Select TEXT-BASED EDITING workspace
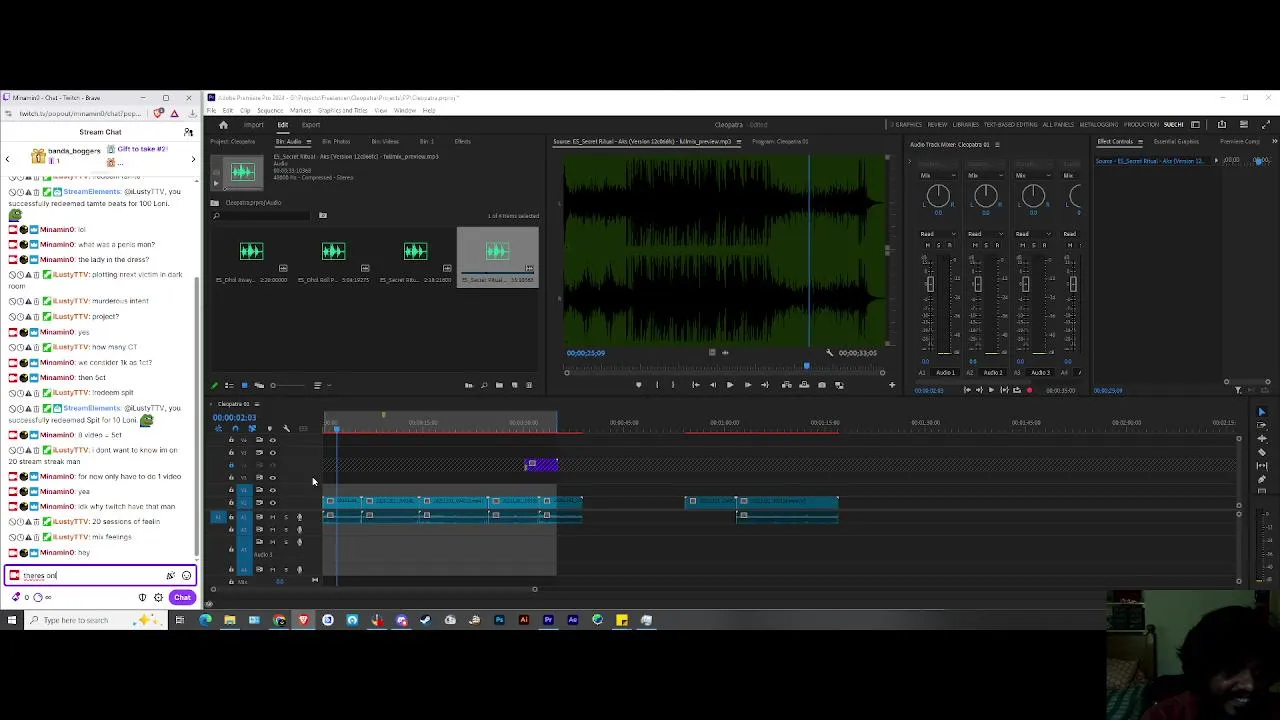1280x720 pixels. (1011, 125)
